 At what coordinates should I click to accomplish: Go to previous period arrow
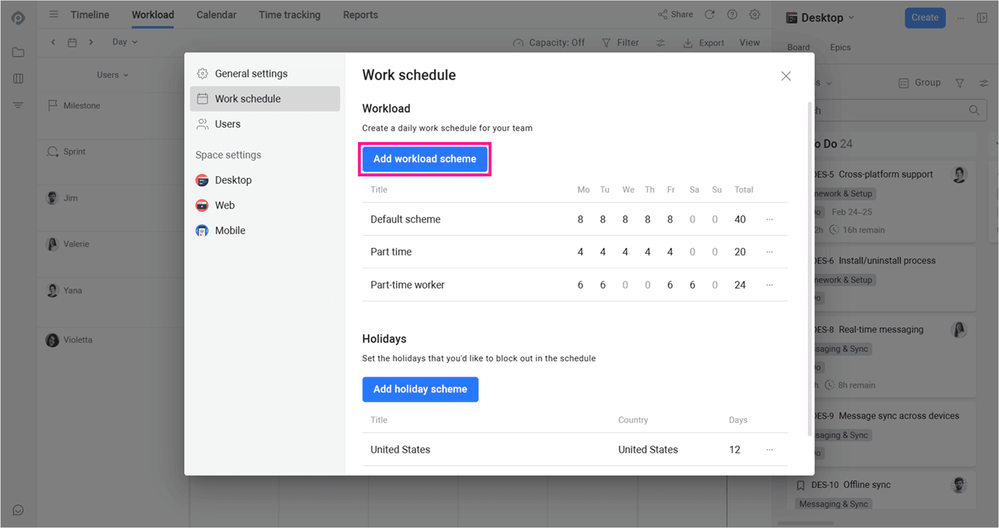pos(53,42)
